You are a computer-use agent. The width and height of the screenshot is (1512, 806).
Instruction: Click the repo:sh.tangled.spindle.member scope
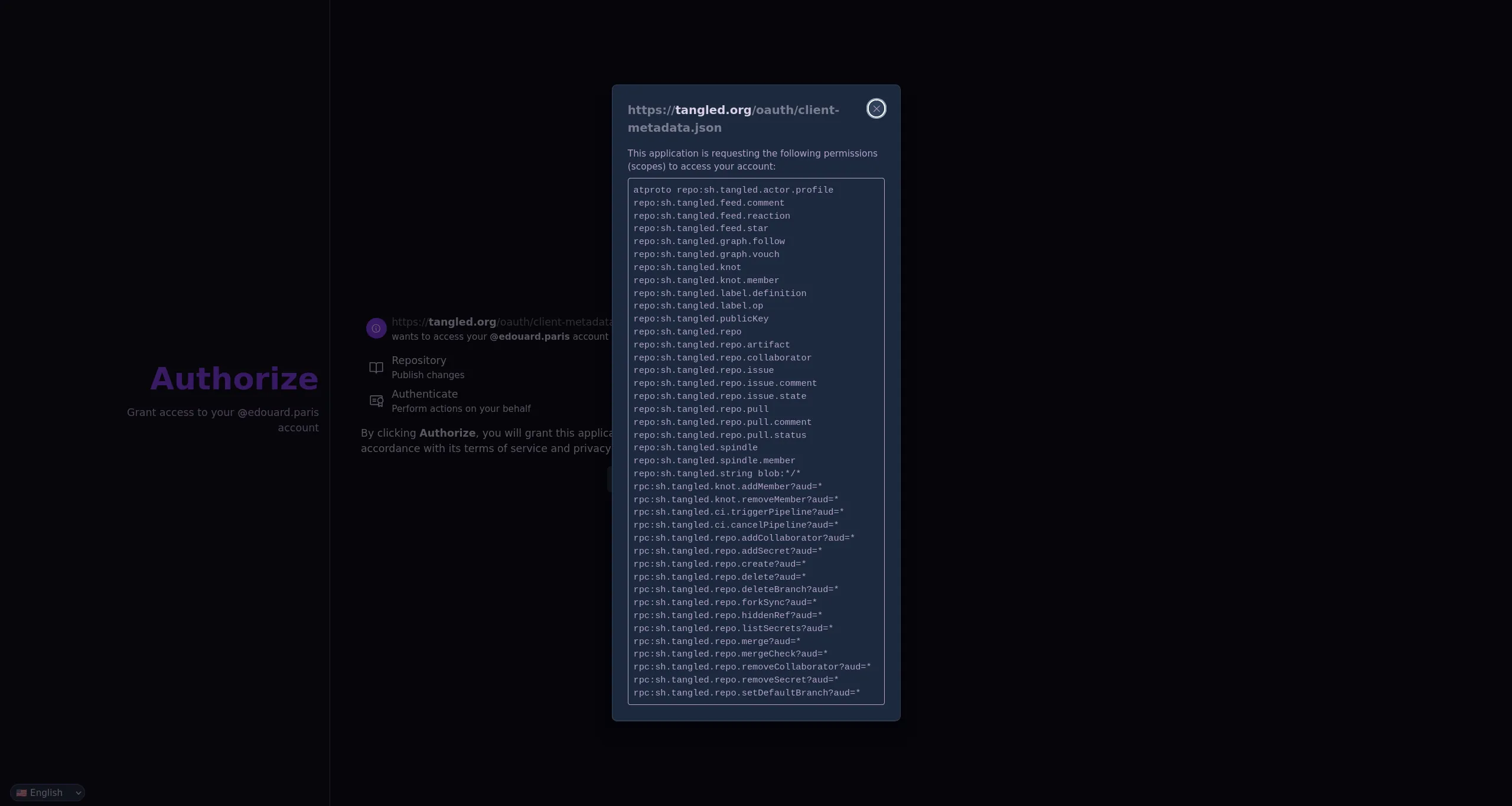coord(714,460)
